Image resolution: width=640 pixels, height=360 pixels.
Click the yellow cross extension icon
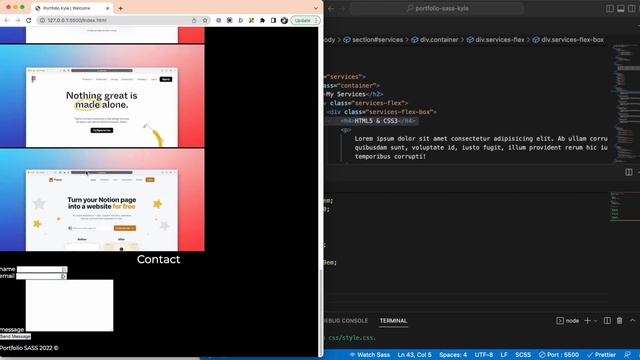251,20
